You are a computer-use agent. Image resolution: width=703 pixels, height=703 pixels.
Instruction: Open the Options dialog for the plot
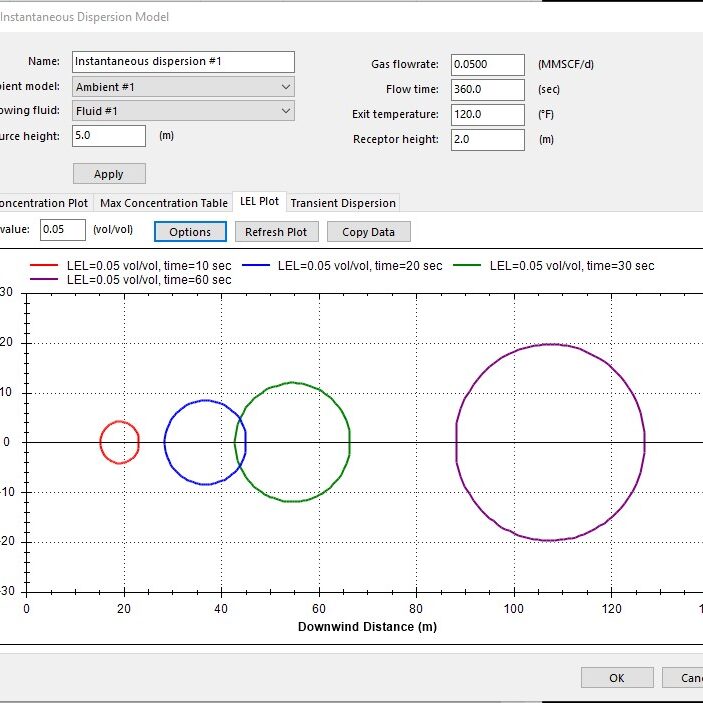[190, 231]
